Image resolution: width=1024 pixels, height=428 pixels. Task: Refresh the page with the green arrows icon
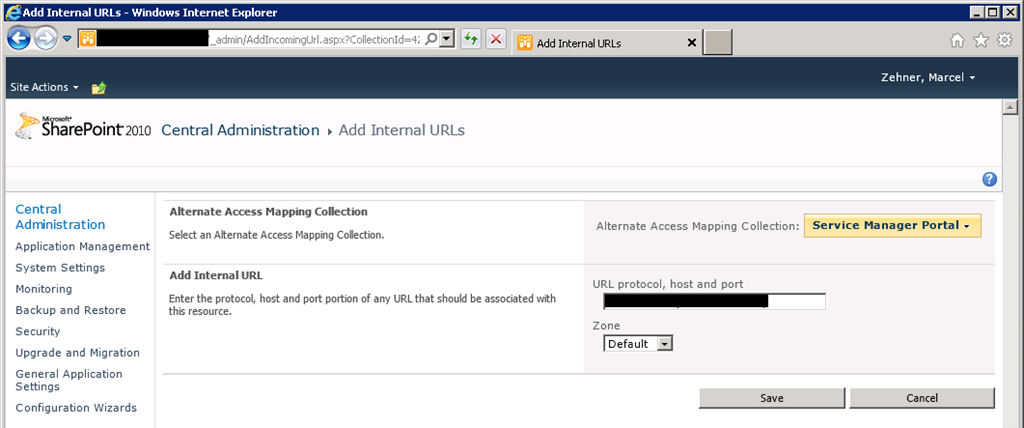tap(471, 40)
